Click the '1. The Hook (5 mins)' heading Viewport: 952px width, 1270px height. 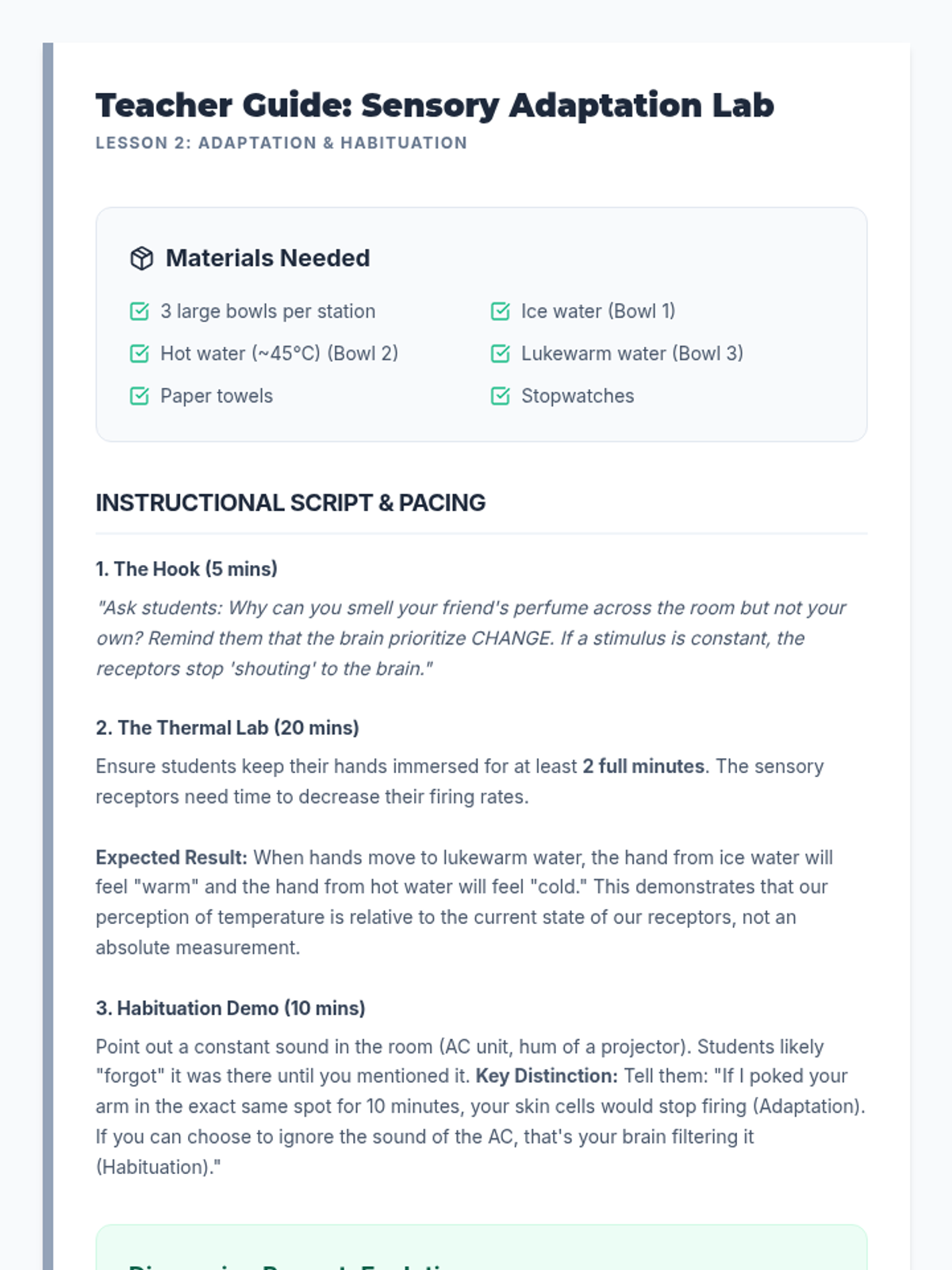186,569
